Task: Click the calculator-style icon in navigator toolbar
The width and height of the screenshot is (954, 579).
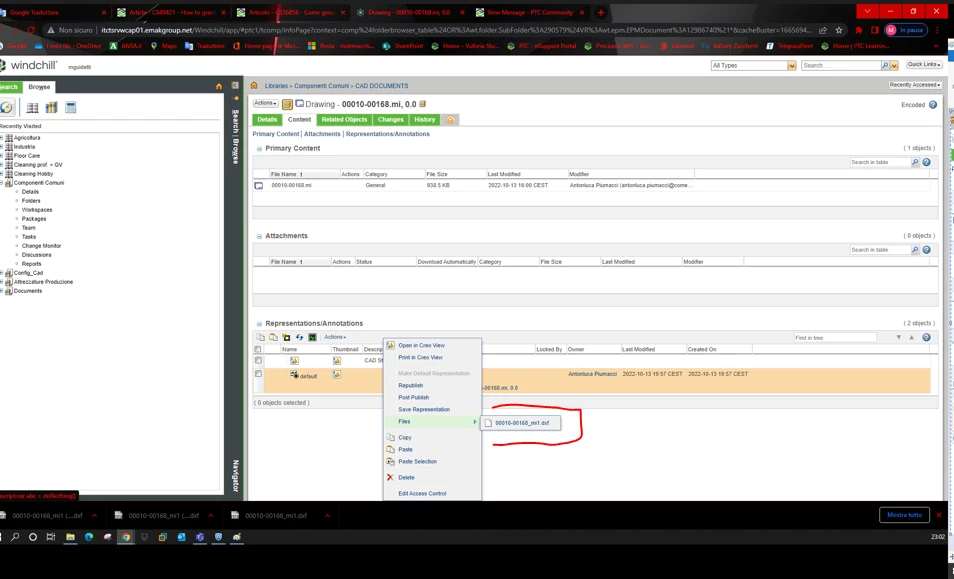Action: [71, 108]
